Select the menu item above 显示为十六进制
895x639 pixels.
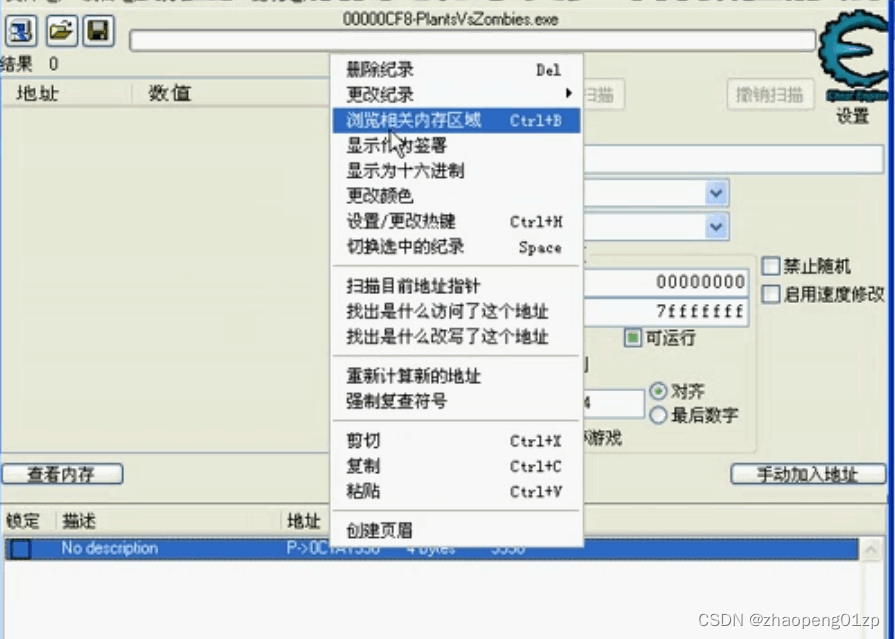coord(456,146)
